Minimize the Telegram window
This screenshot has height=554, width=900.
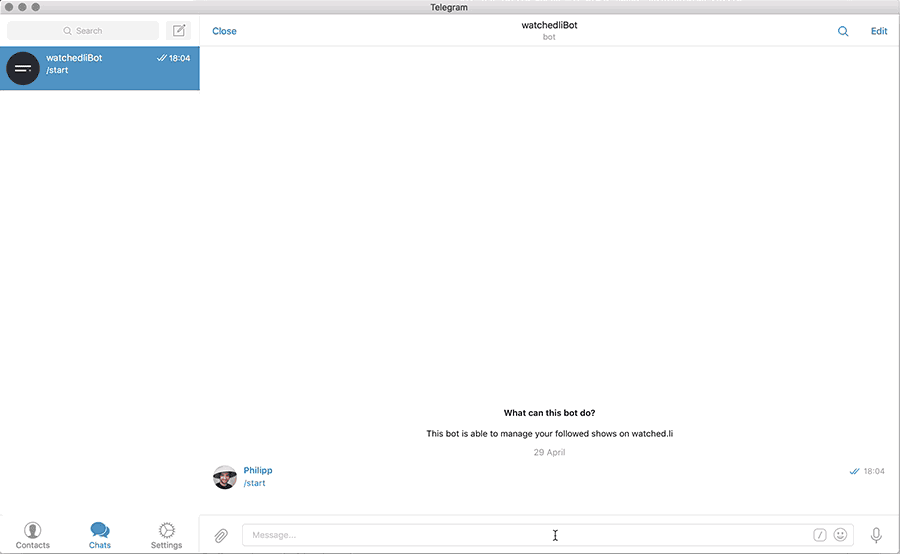click(x=22, y=7)
